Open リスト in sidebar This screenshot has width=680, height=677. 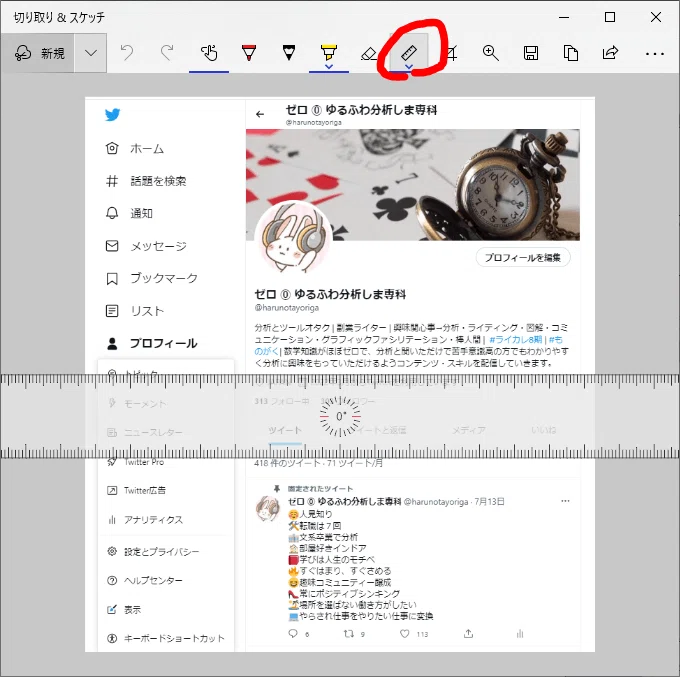[x=135, y=311]
